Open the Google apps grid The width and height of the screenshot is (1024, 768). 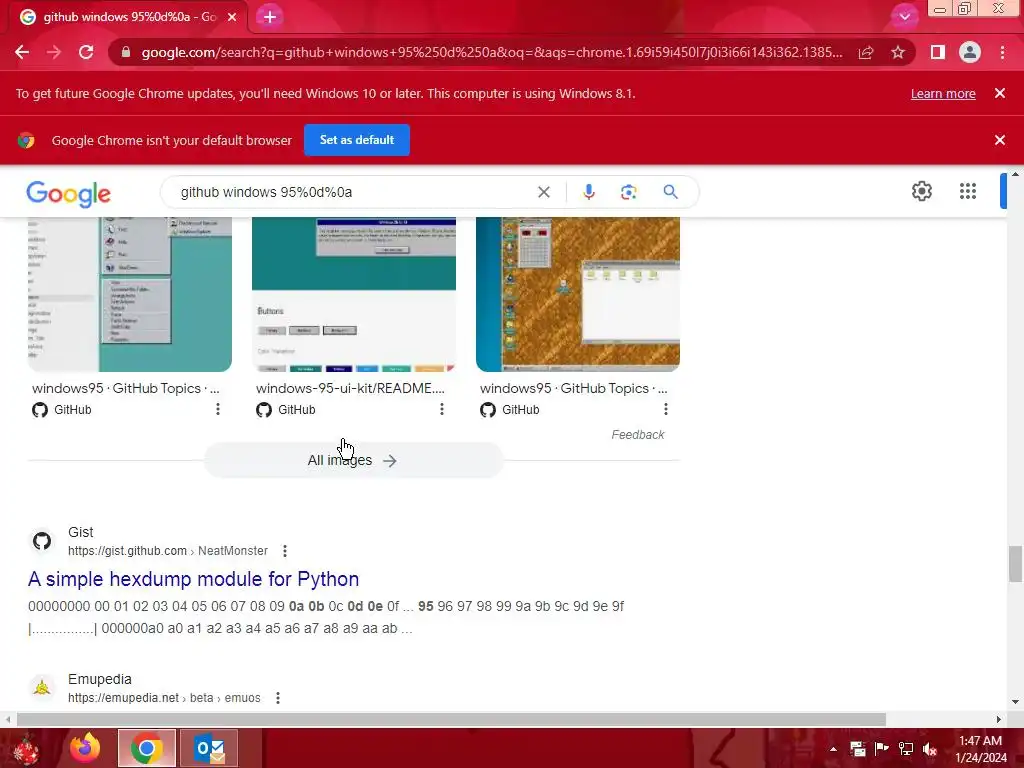pyautogui.click(x=967, y=191)
